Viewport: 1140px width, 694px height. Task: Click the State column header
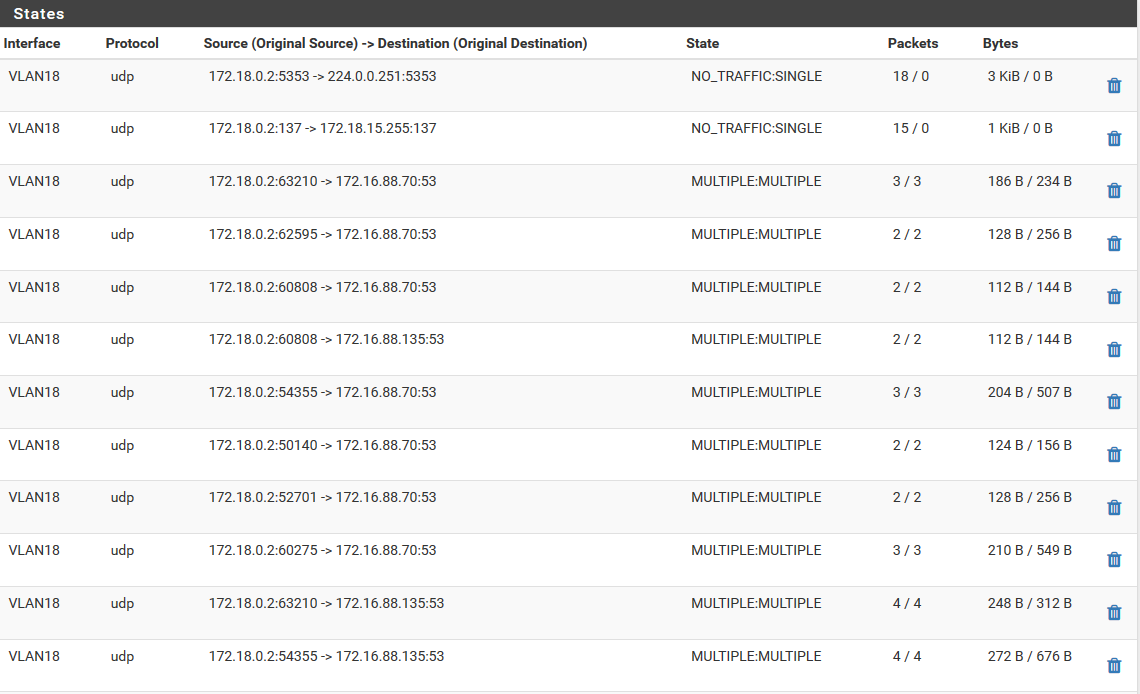tap(702, 44)
